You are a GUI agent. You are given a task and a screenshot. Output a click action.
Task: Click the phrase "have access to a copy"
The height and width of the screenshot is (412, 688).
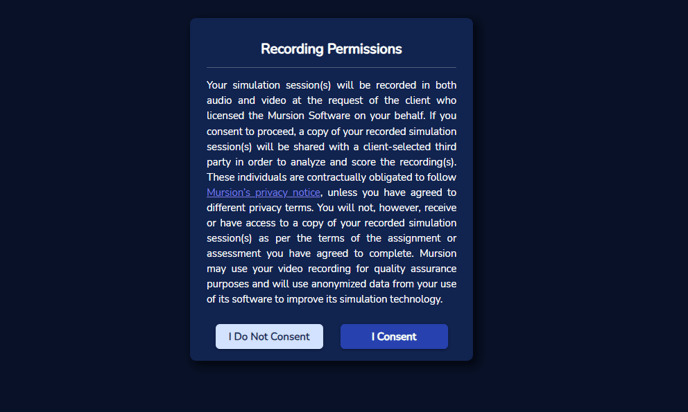pyautogui.click(x=272, y=223)
